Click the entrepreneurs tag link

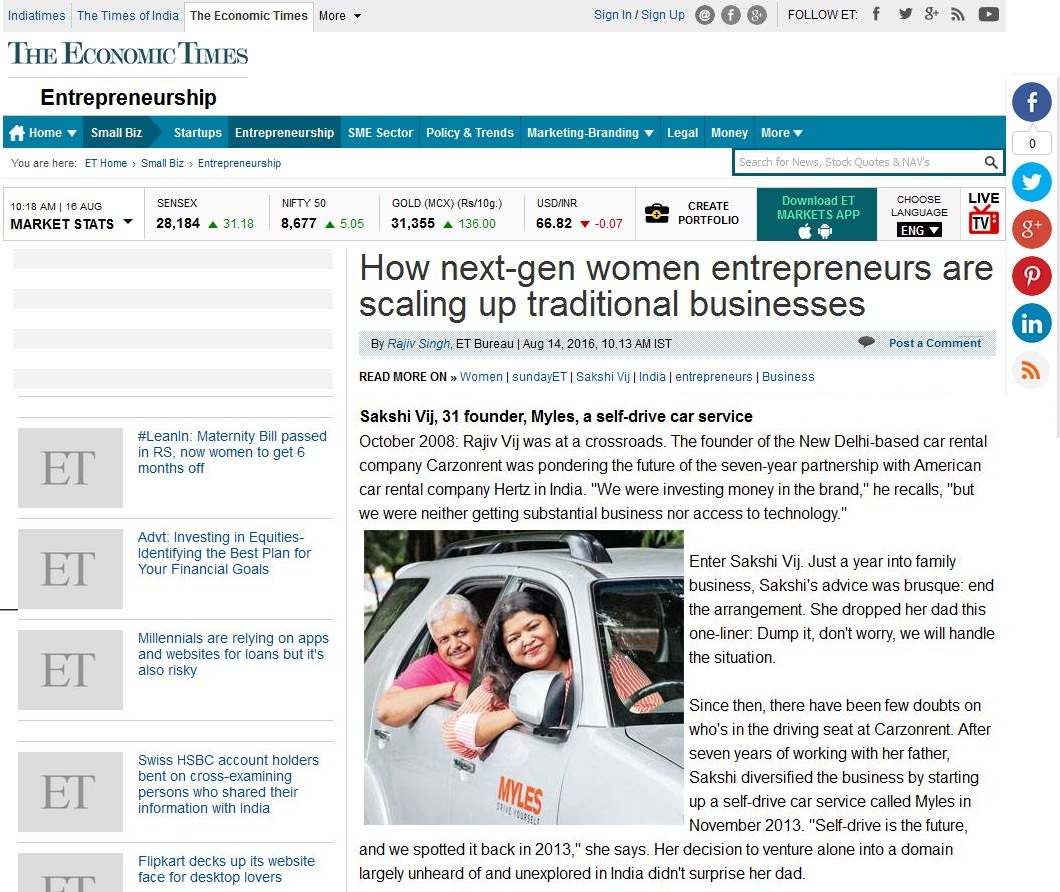click(713, 377)
